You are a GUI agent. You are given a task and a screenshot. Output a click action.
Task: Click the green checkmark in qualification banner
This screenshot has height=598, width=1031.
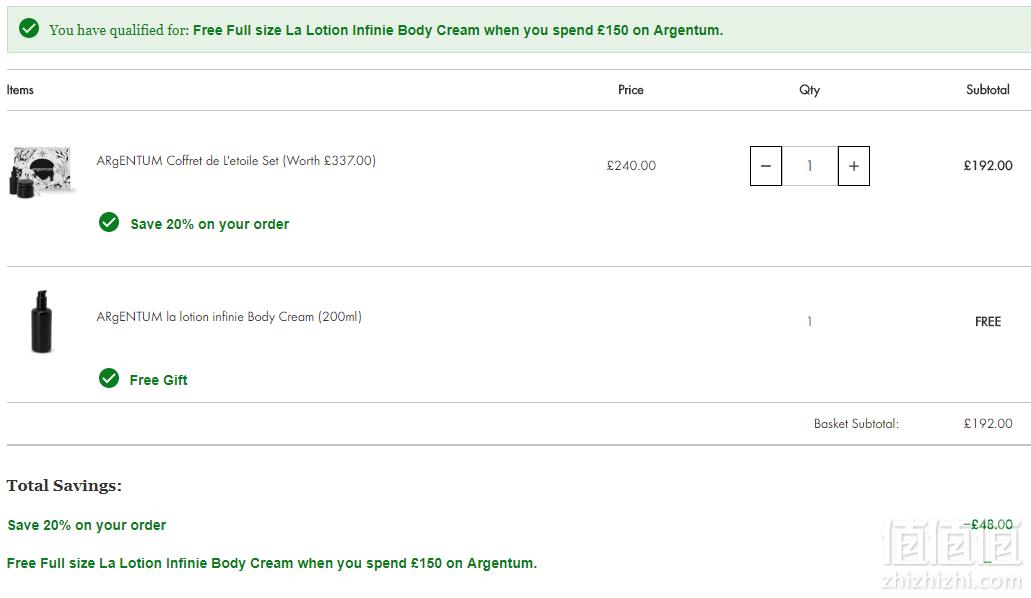pos(29,28)
